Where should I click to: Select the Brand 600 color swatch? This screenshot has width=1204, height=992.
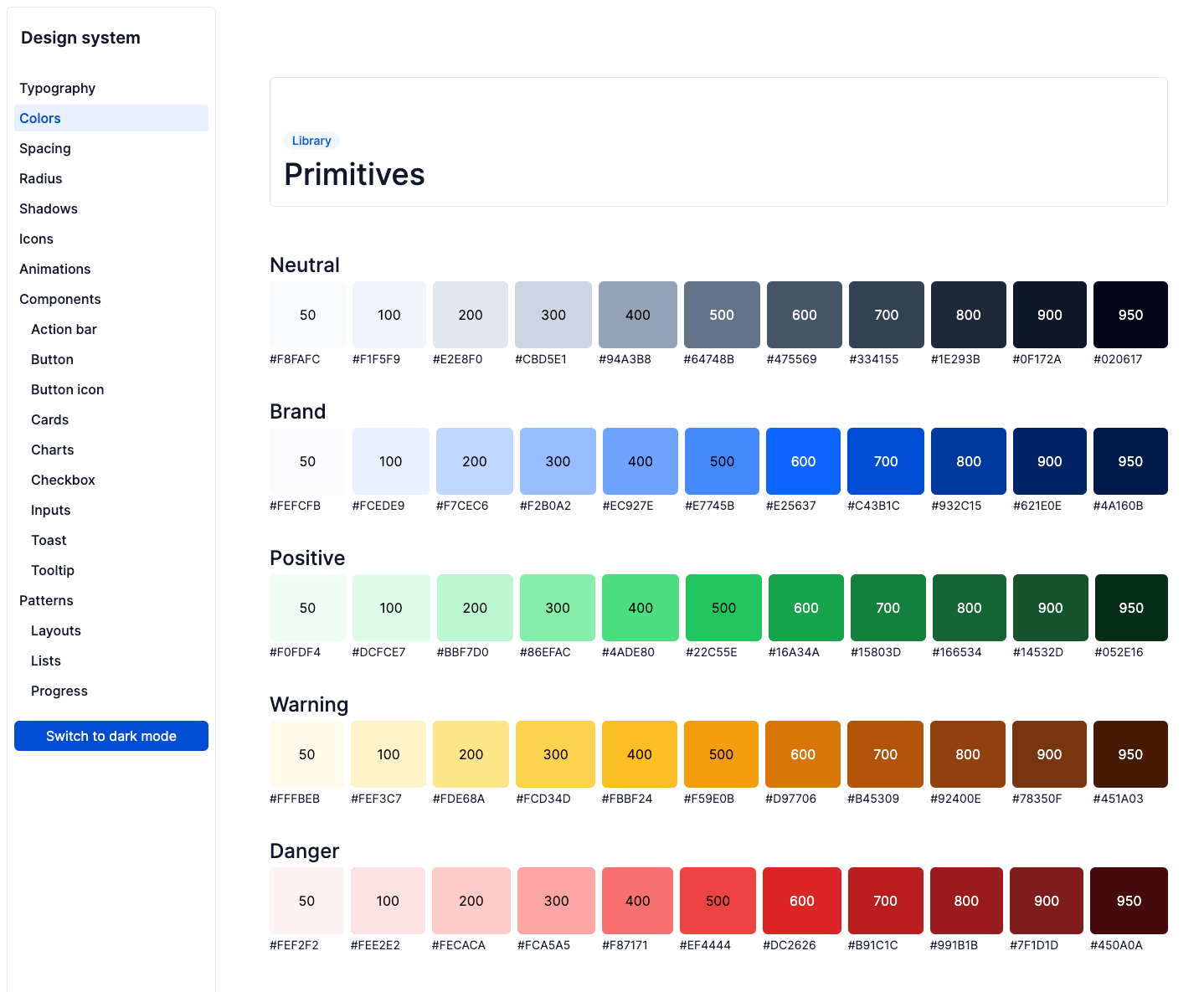[803, 461]
